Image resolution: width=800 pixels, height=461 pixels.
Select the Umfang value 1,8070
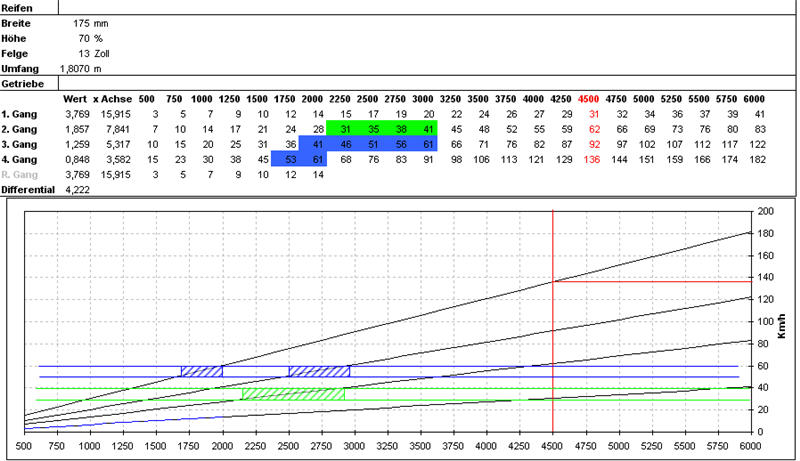72,68
